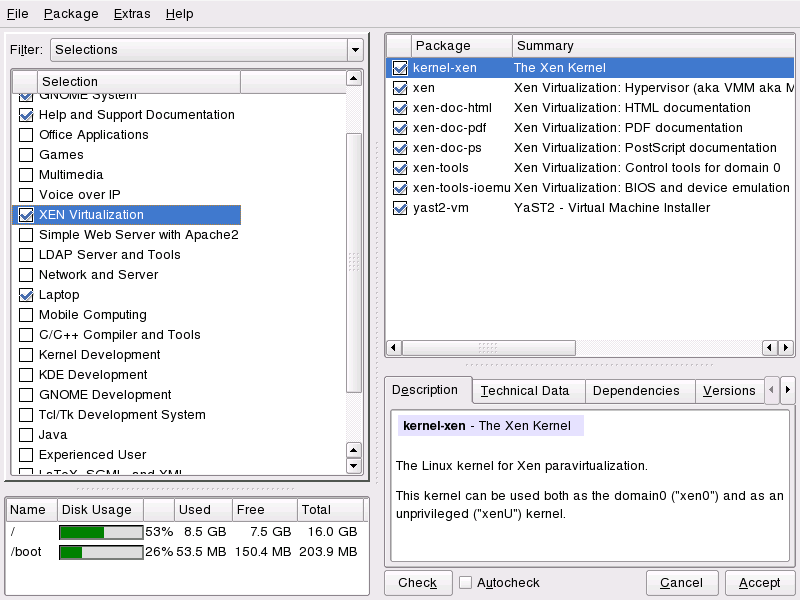Toggle the xen-doc-ps package status icon
Image resolution: width=800 pixels, height=600 pixels.
pos(400,148)
